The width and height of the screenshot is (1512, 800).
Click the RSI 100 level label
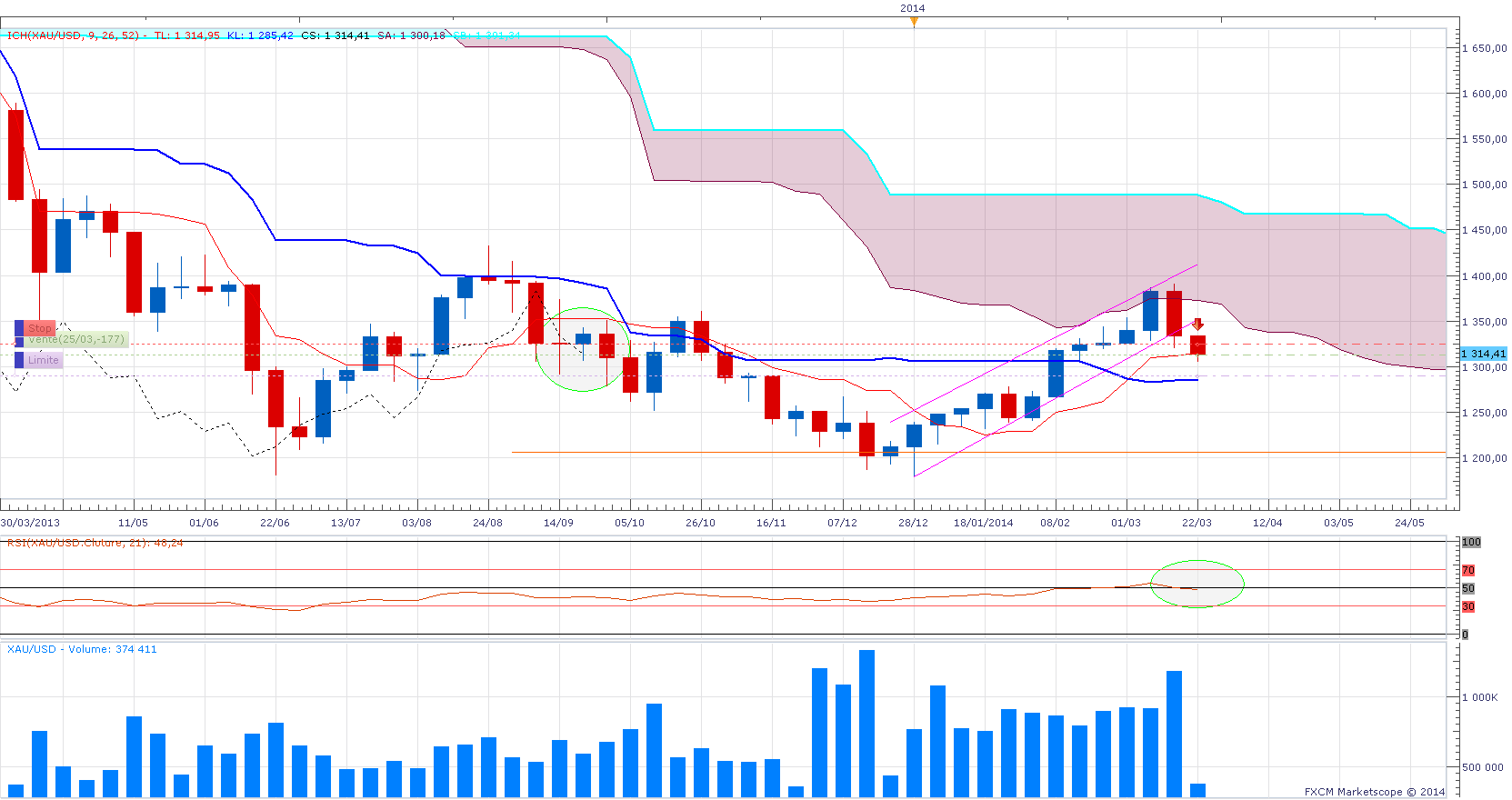tap(1472, 542)
